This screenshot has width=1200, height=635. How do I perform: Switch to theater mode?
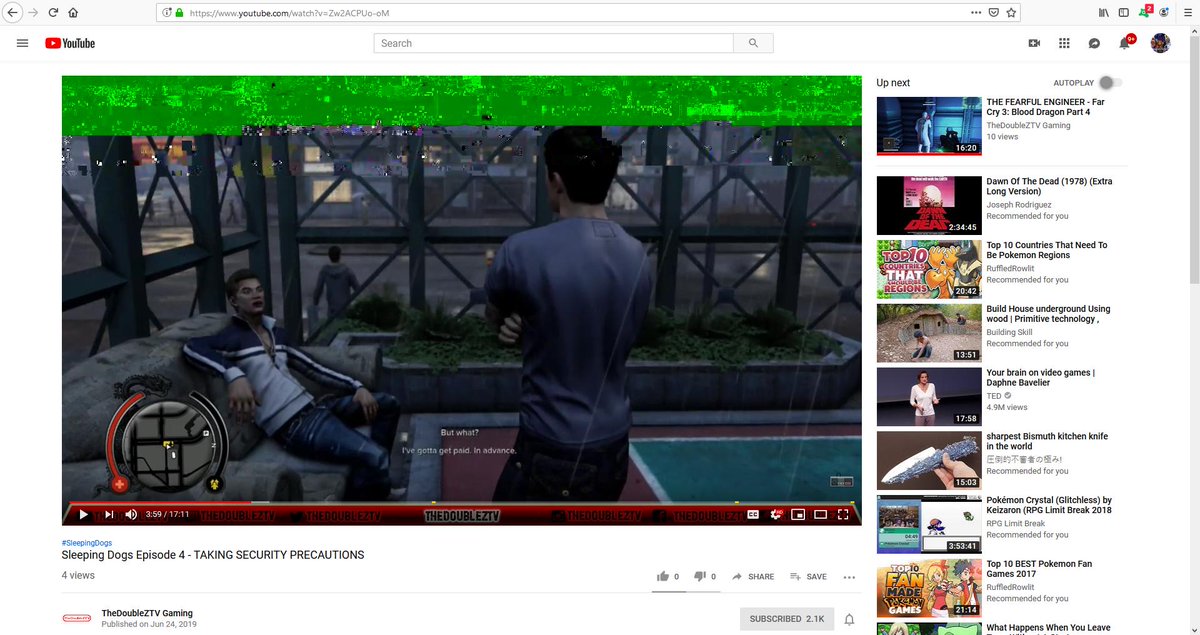coord(820,515)
